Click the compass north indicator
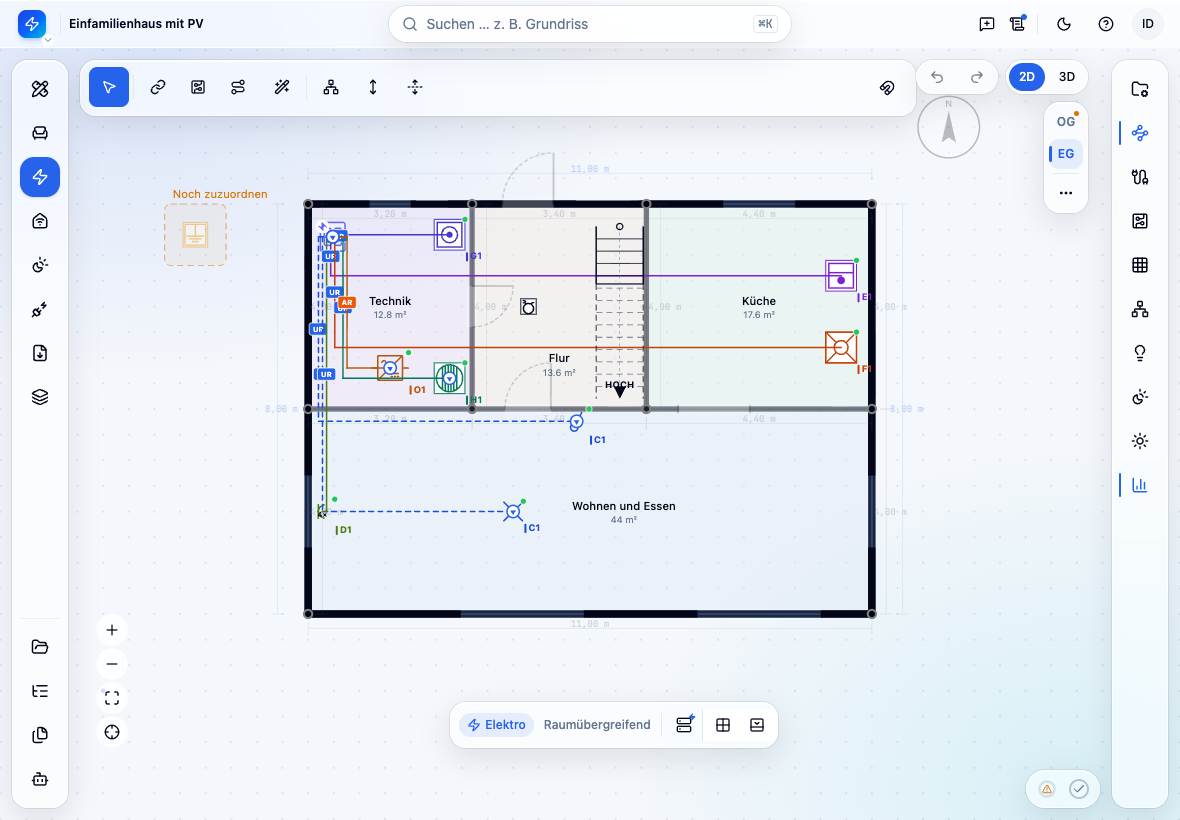 click(x=948, y=127)
